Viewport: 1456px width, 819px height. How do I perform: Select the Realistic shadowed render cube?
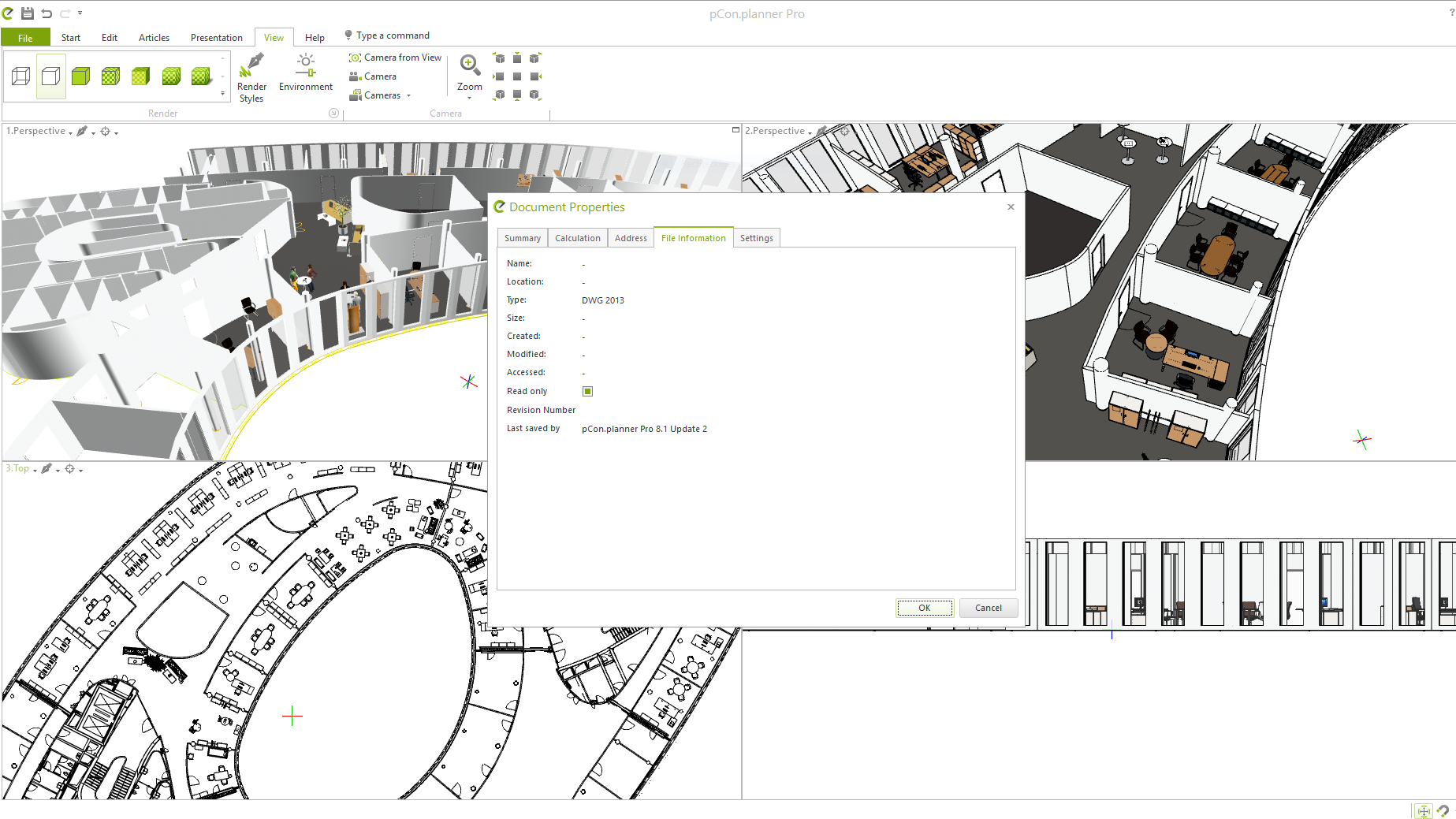201,76
